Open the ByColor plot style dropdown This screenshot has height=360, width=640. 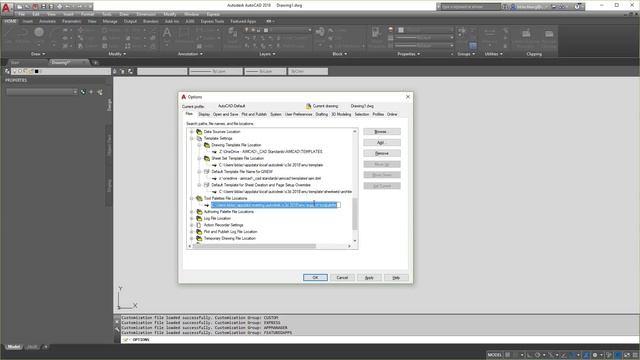[x=308, y=71]
